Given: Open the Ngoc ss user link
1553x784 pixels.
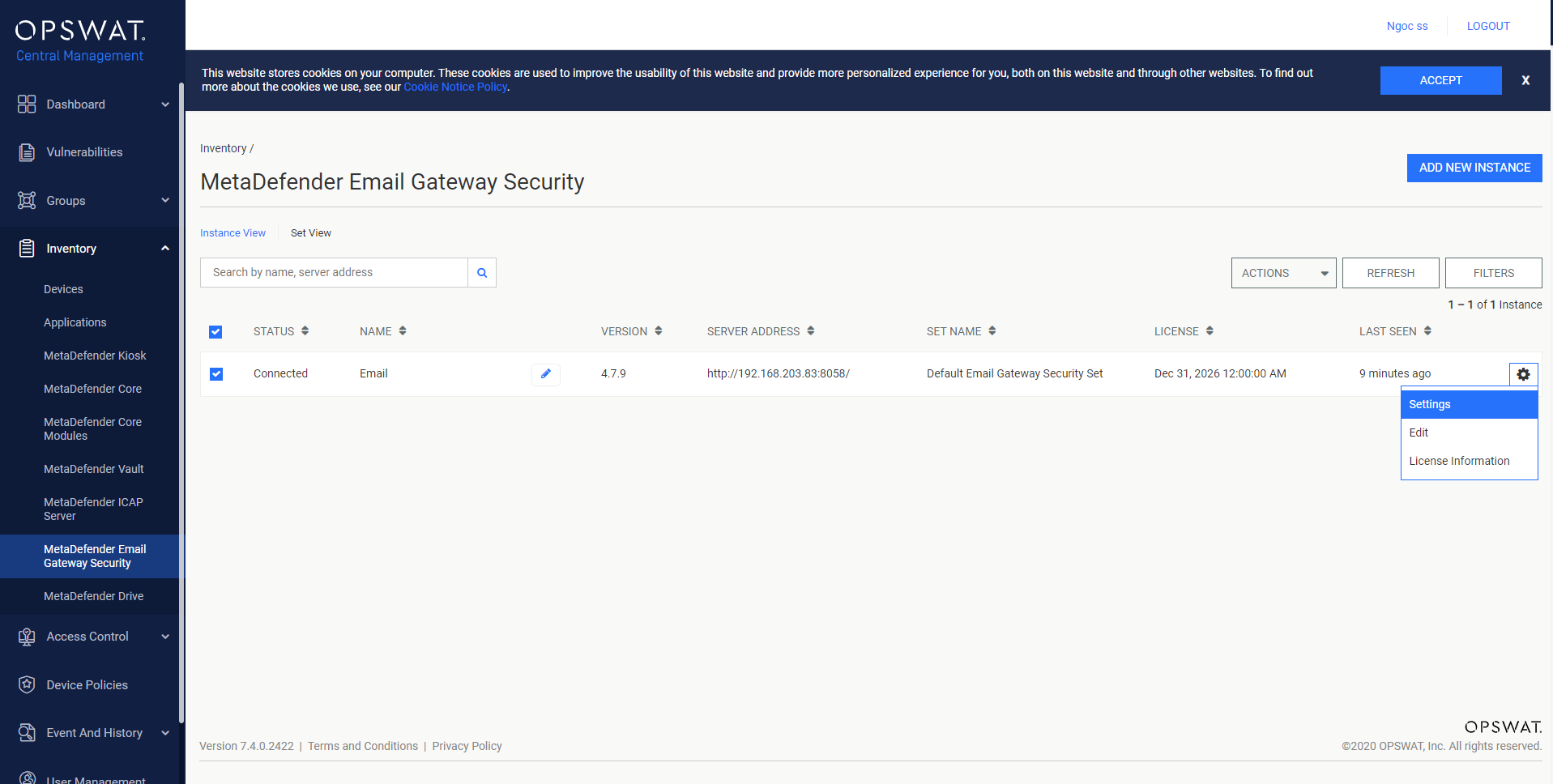Looking at the screenshot, I should coord(1407,26).
